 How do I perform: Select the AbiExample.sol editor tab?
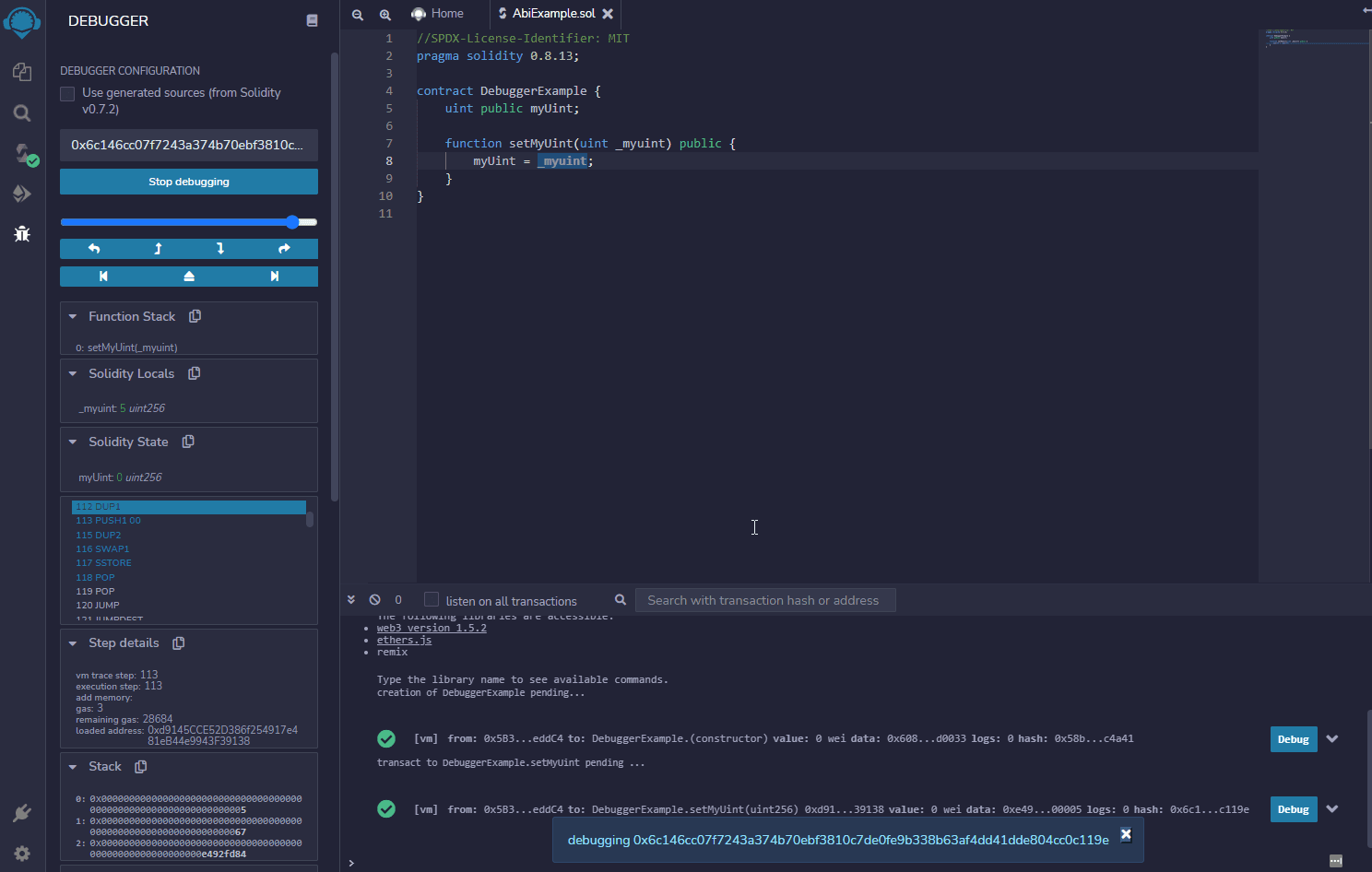[553, 14]
